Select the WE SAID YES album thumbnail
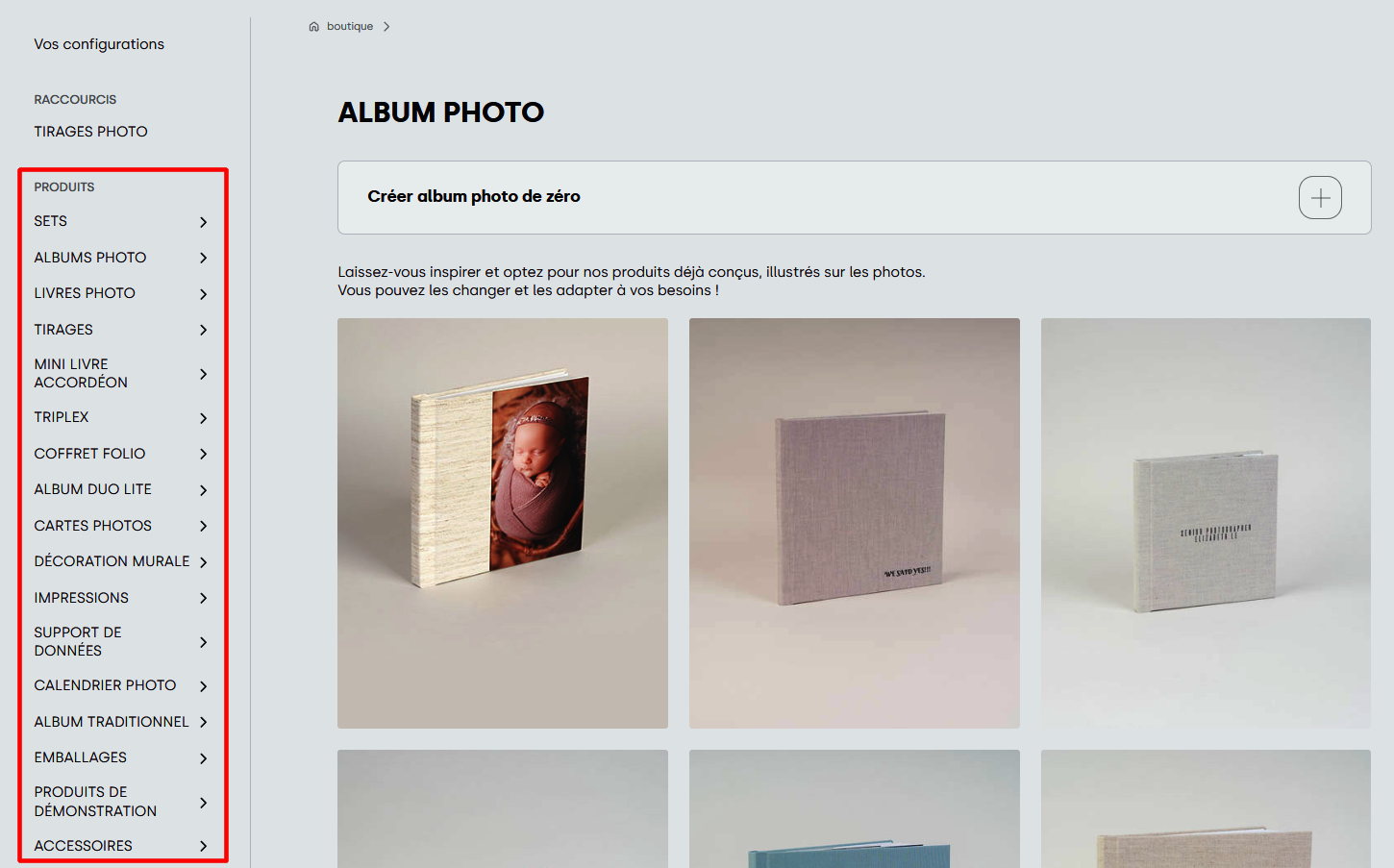Screen dimensions: 1394x868 (x=855, y=523)
